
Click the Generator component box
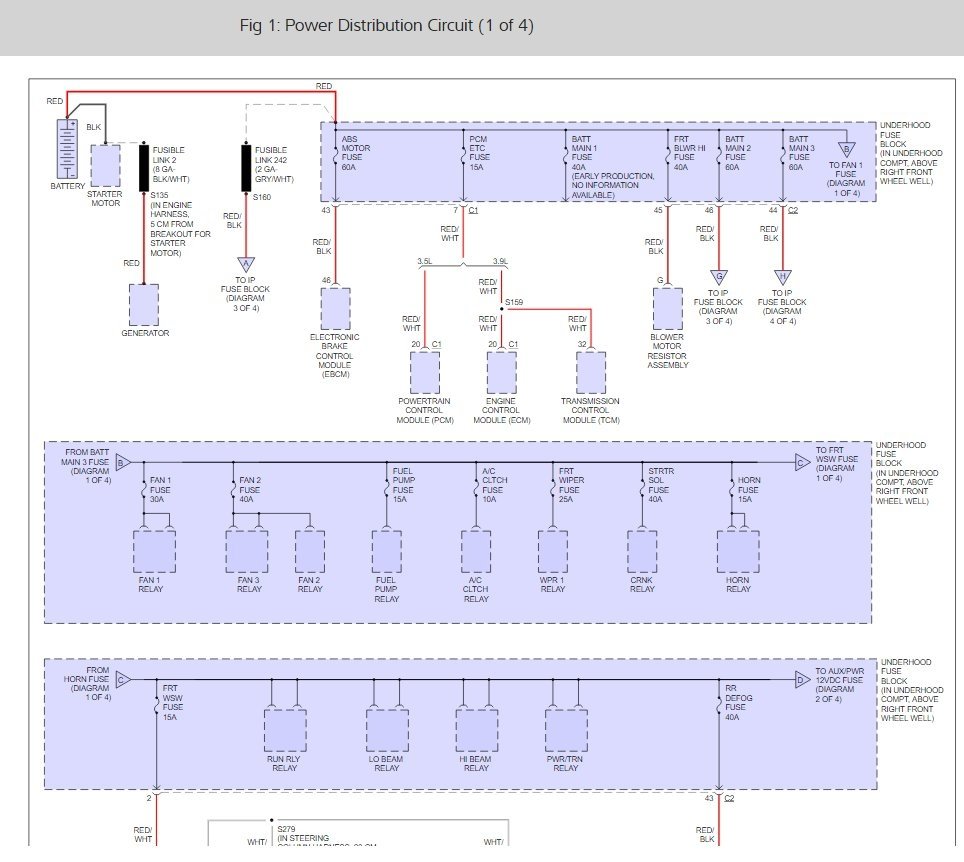pyautogui.click(x=144, y=305)
